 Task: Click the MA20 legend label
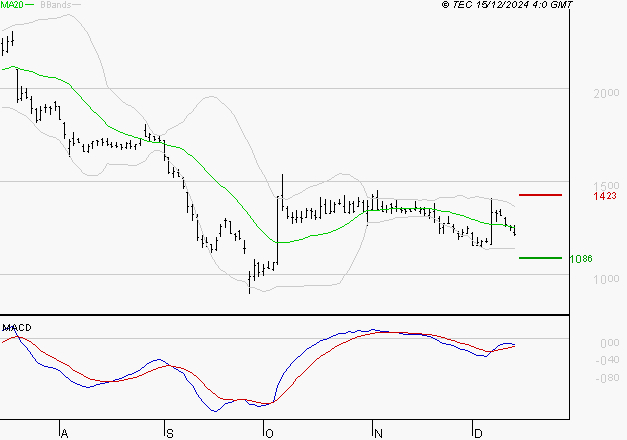coord(12,5)
